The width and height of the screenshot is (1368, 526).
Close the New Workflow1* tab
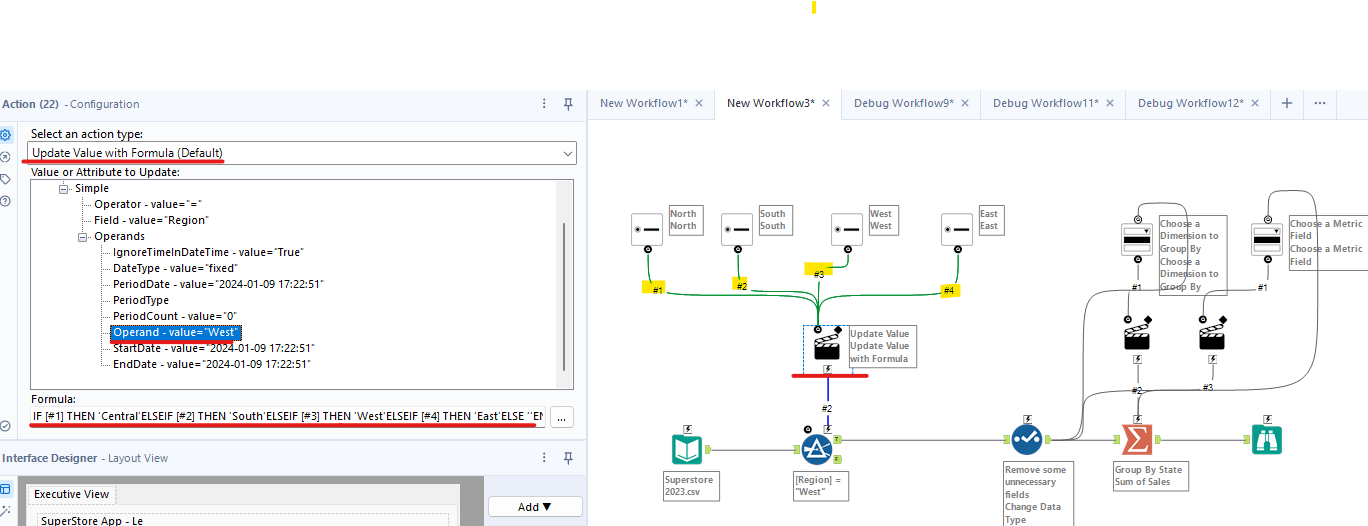[x=699, y=103]
